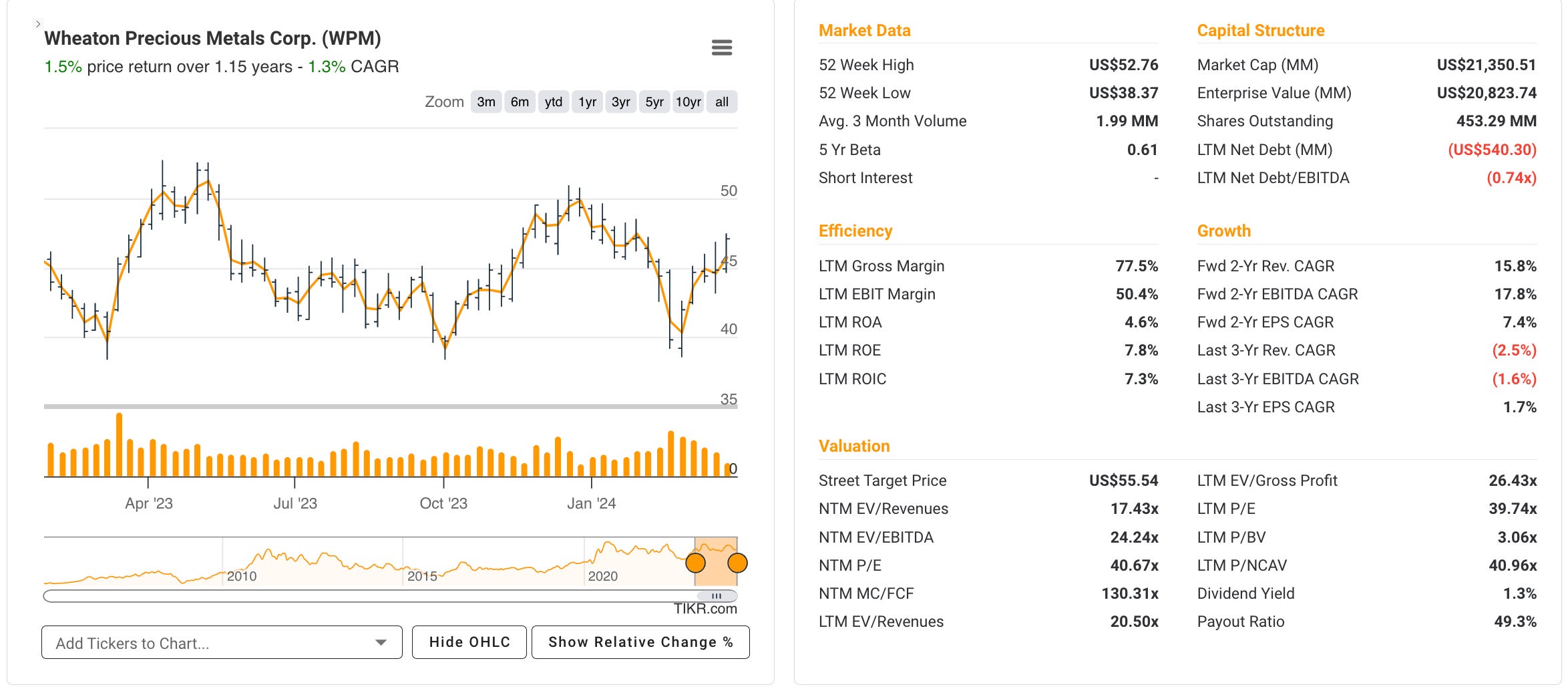The width and height of the screenshot is (1568, 691).
Task: Click the LTM ROIC value 7.3%
Action: tap(1141, 379)
